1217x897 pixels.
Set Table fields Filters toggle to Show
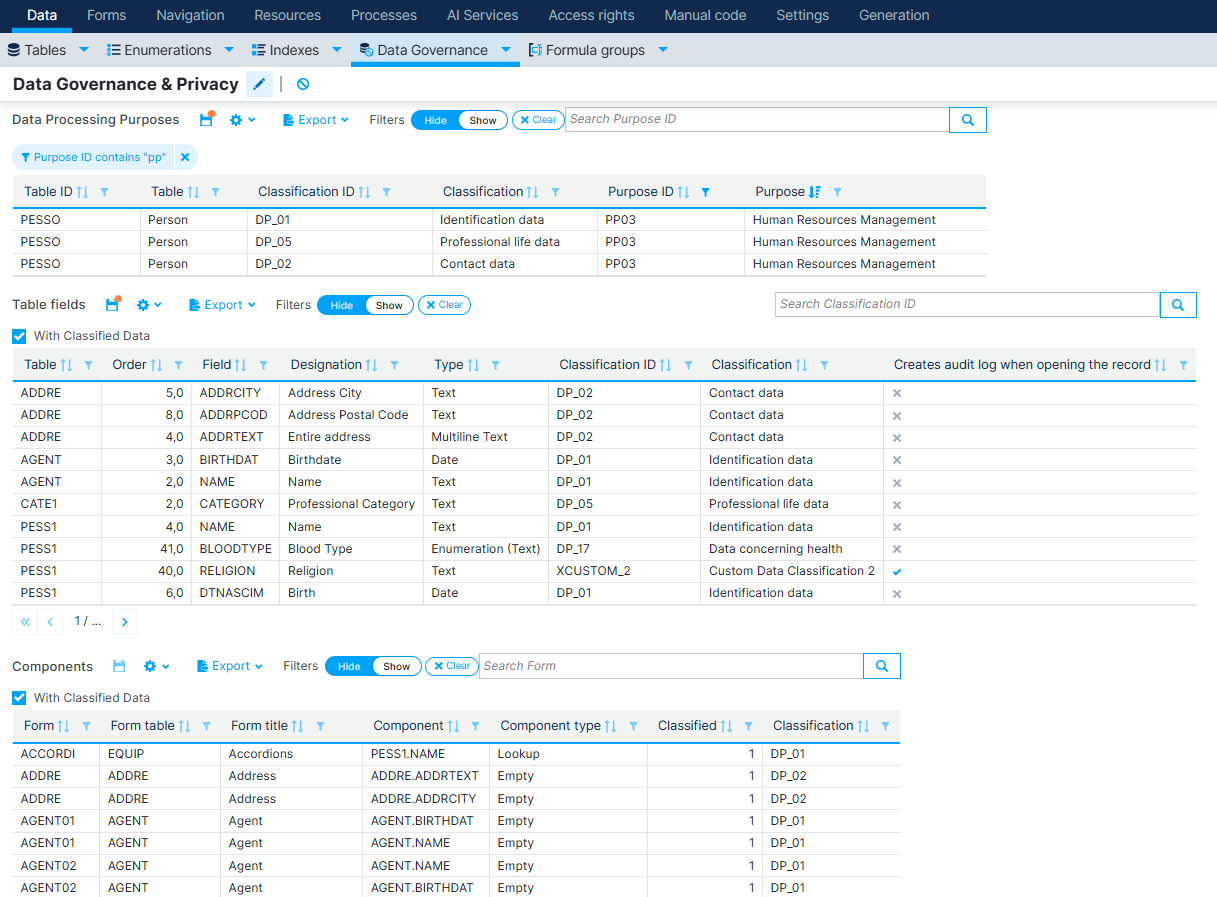[x=389, y=305]
